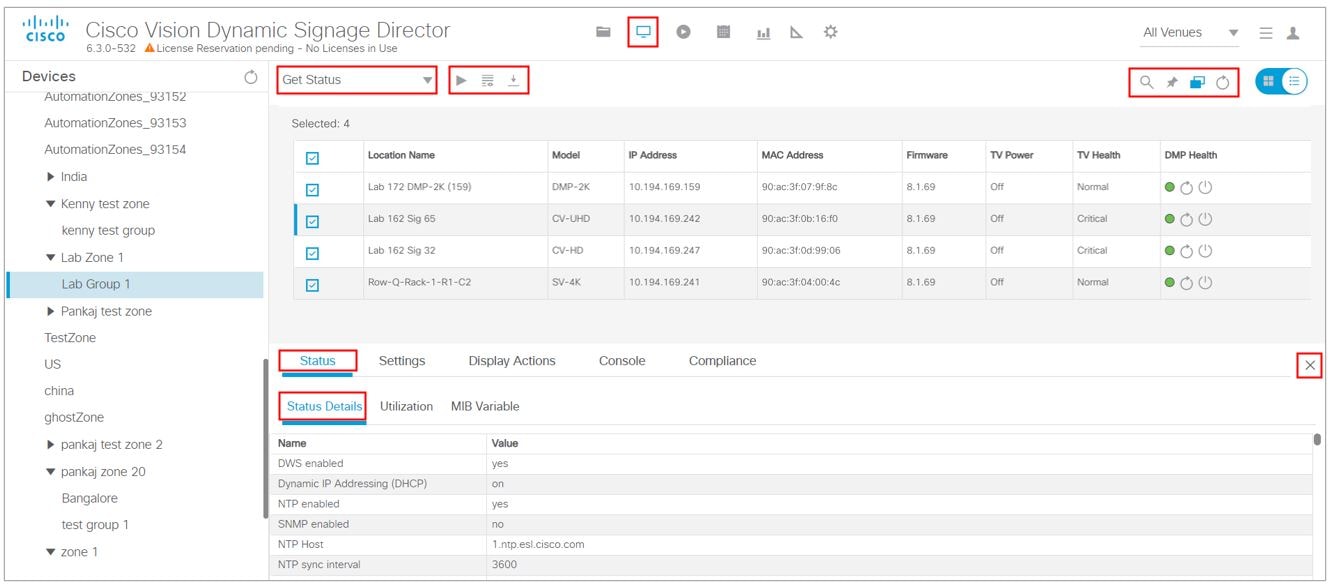Open the user profile icon

1293,33
